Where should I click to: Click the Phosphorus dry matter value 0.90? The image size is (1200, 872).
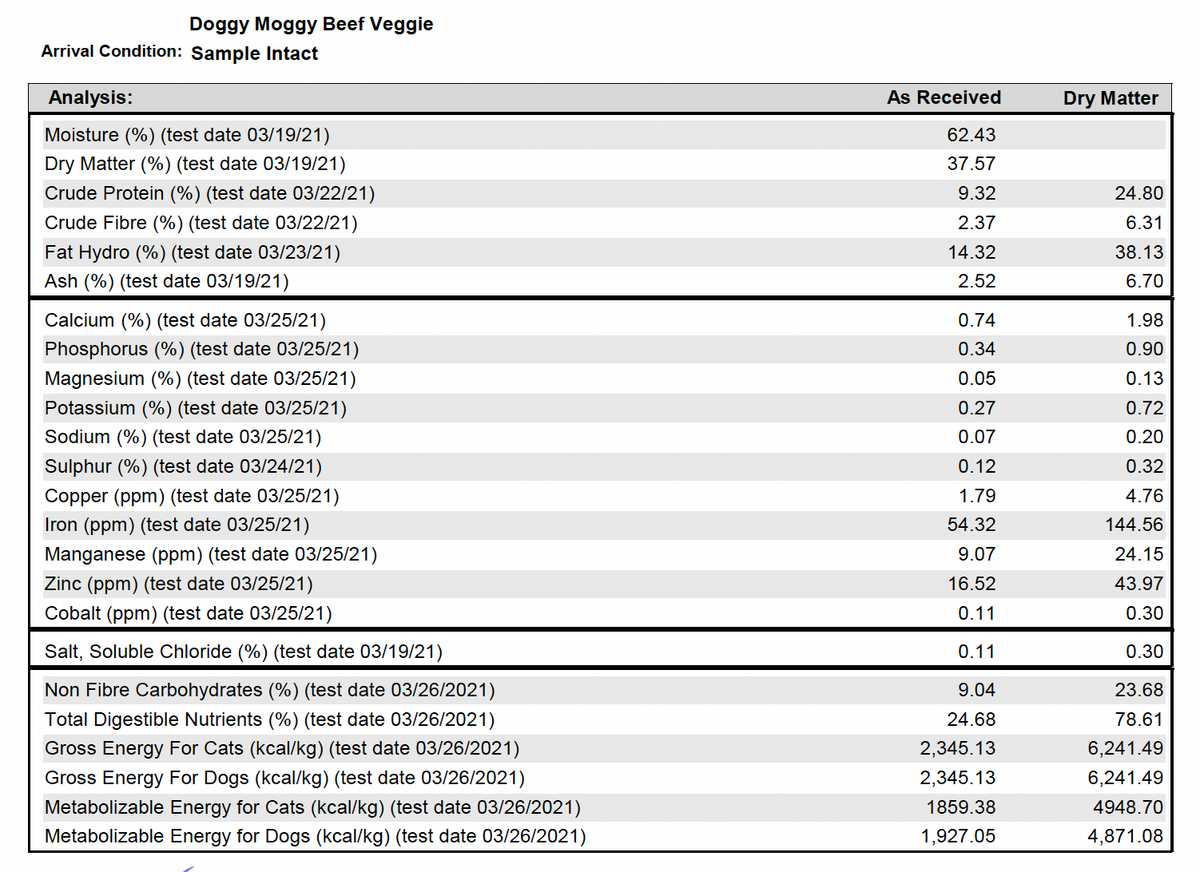coord(1144,349)
